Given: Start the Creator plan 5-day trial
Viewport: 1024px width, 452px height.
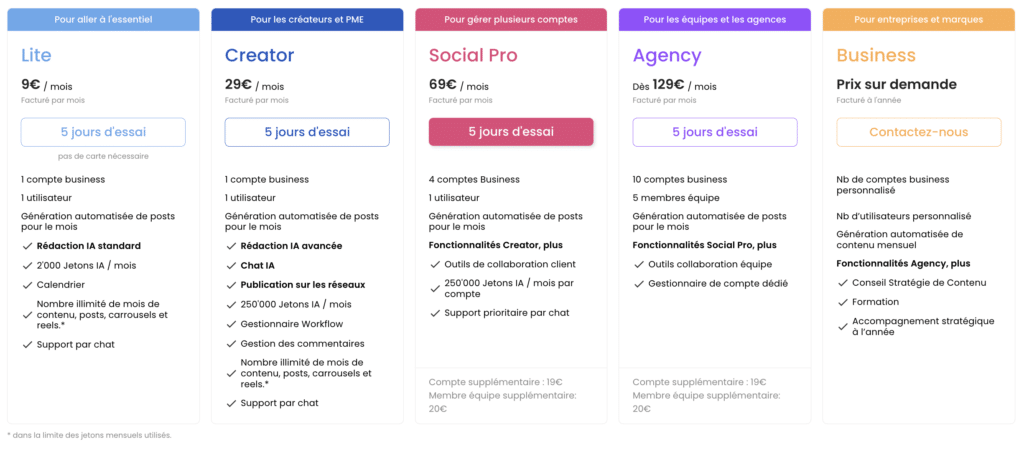Looking at the screenshot, I should tap(307, 132).
